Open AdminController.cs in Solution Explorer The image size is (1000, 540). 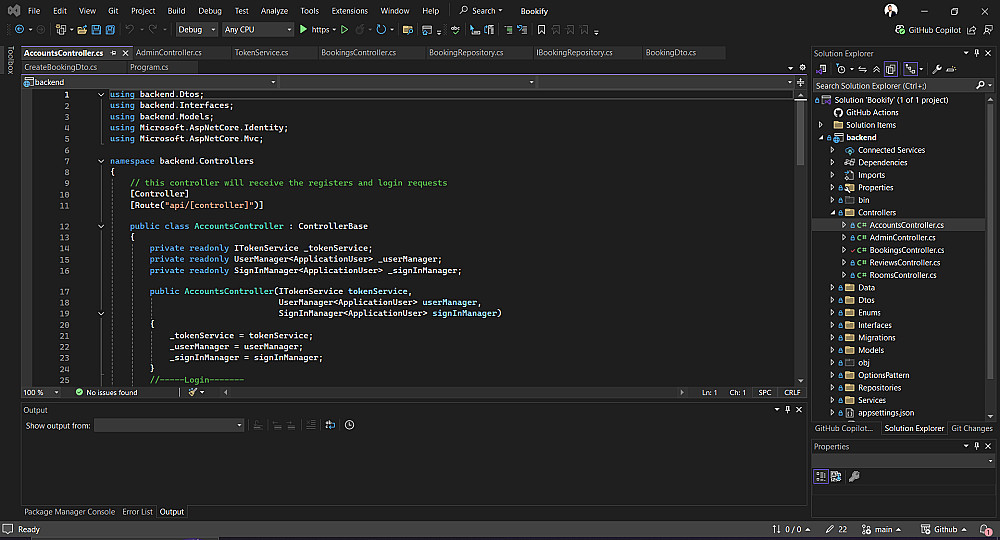tap(902, 238)
